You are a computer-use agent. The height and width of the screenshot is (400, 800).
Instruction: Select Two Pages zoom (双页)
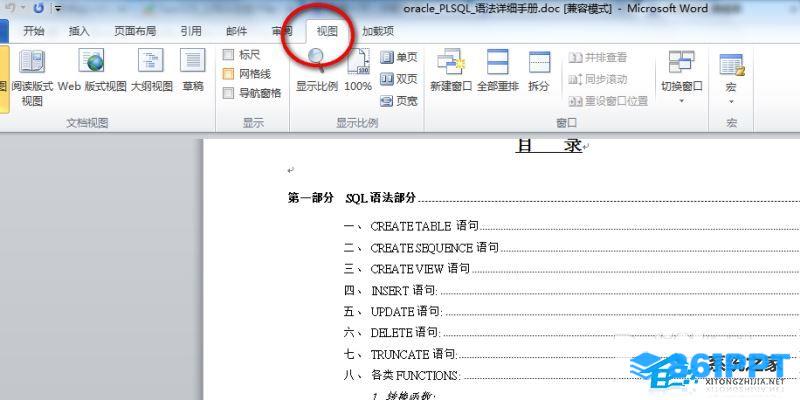(x=398, y=79)
